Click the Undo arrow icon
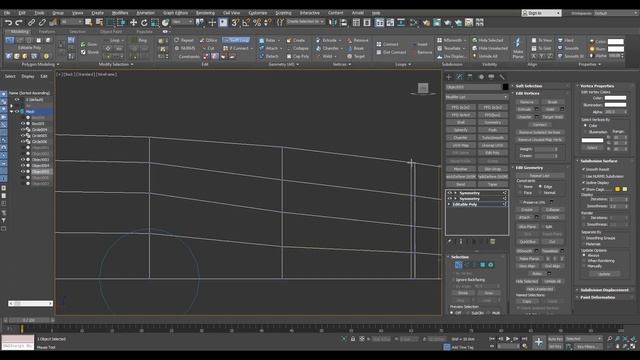Screen dimensions: 640x360 coord(8,22)
